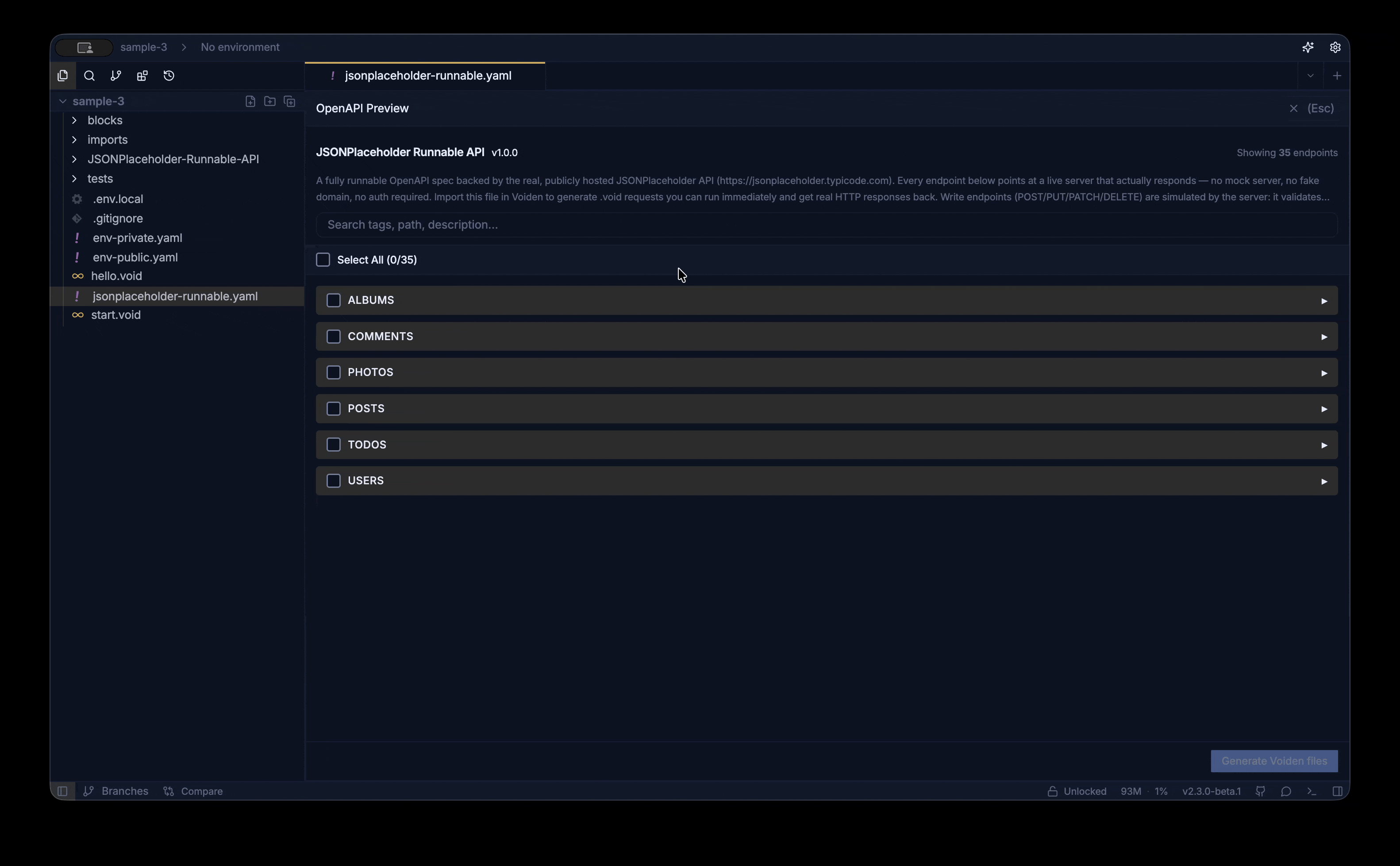Open the search panel icon
This screenshot has width=1400, height=866.
89,76
